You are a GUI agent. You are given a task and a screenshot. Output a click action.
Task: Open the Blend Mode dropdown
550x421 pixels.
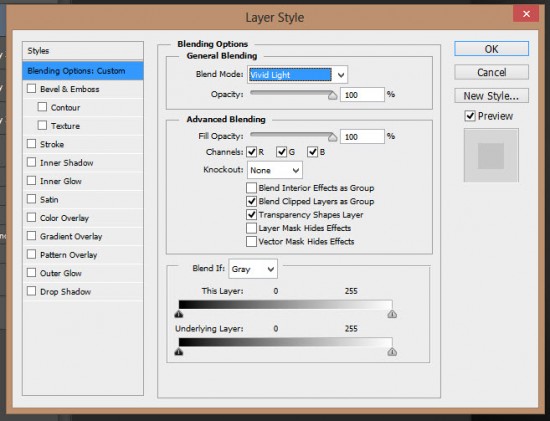click(297, 74)
